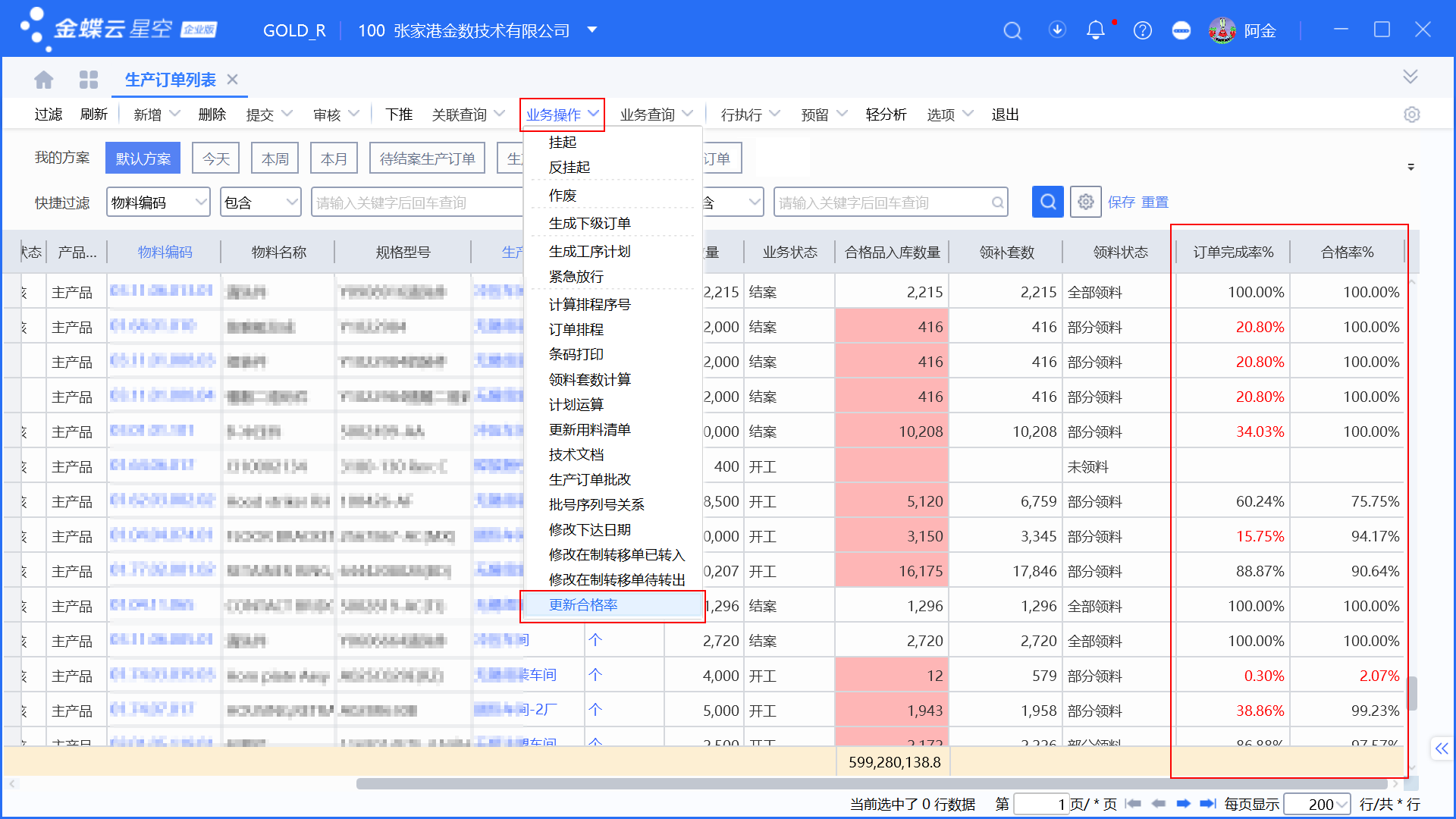Open filter settings gear next to search
The image size is (1456, 819).
pos(1086,202)
